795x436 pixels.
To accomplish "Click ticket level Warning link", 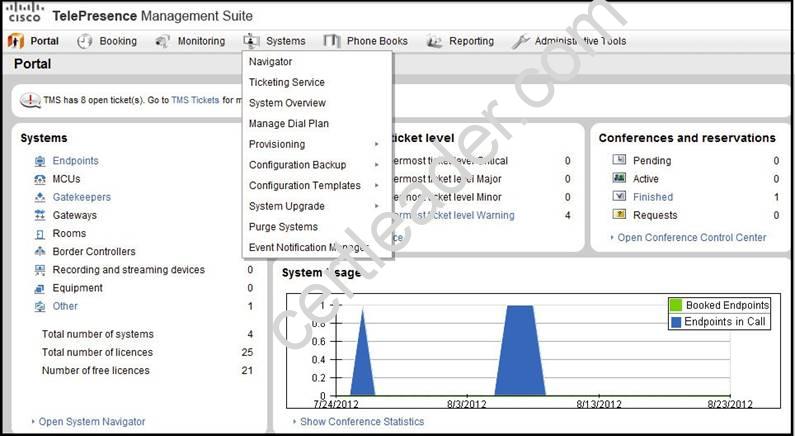I will coord(454,215).
